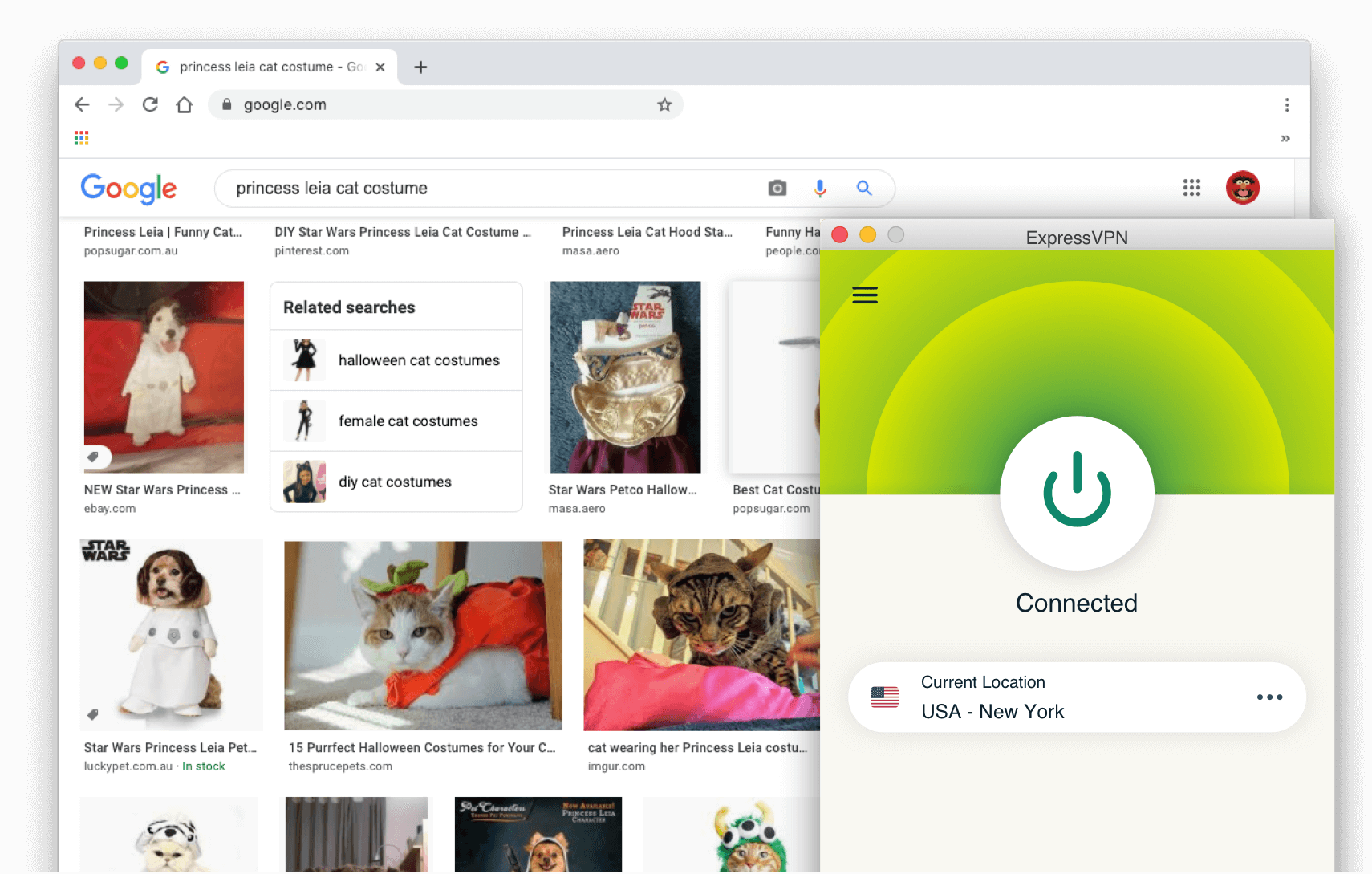This screenshot has width=1372, height=874.
Task: Search by image using the camera icon
Action: (x=777, y=188)
